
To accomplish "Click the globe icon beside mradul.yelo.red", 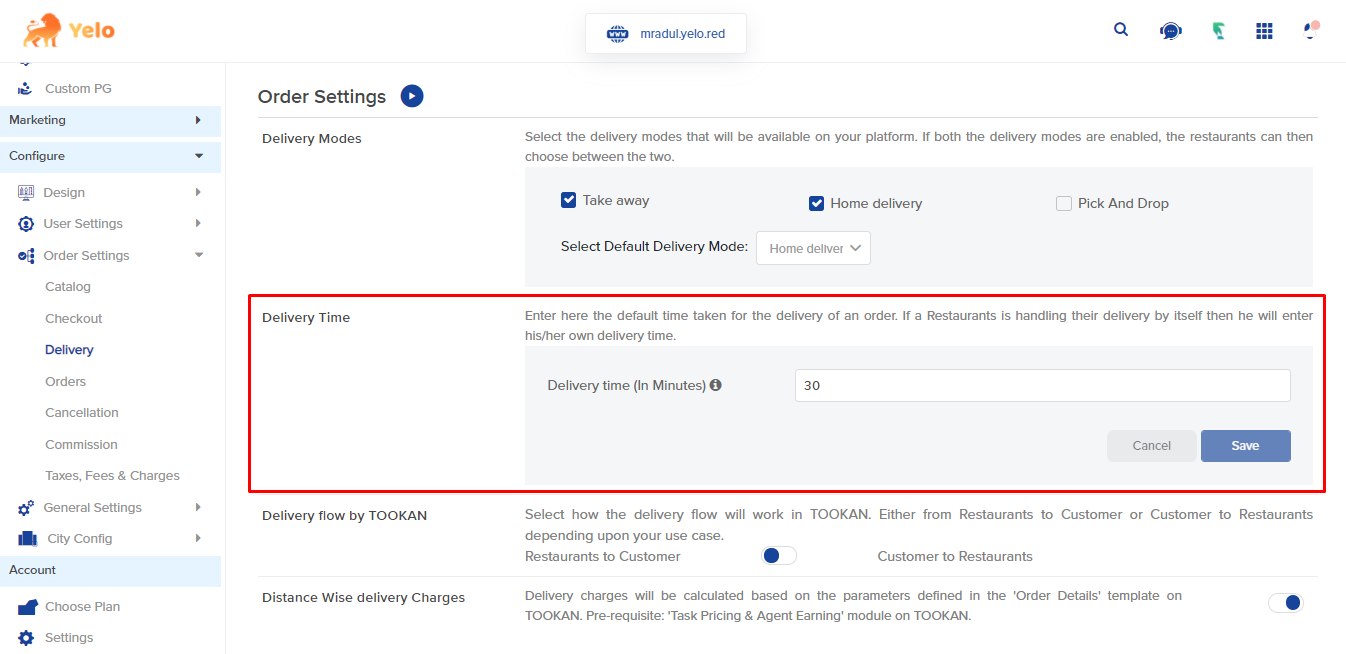I will click(617, 34).
